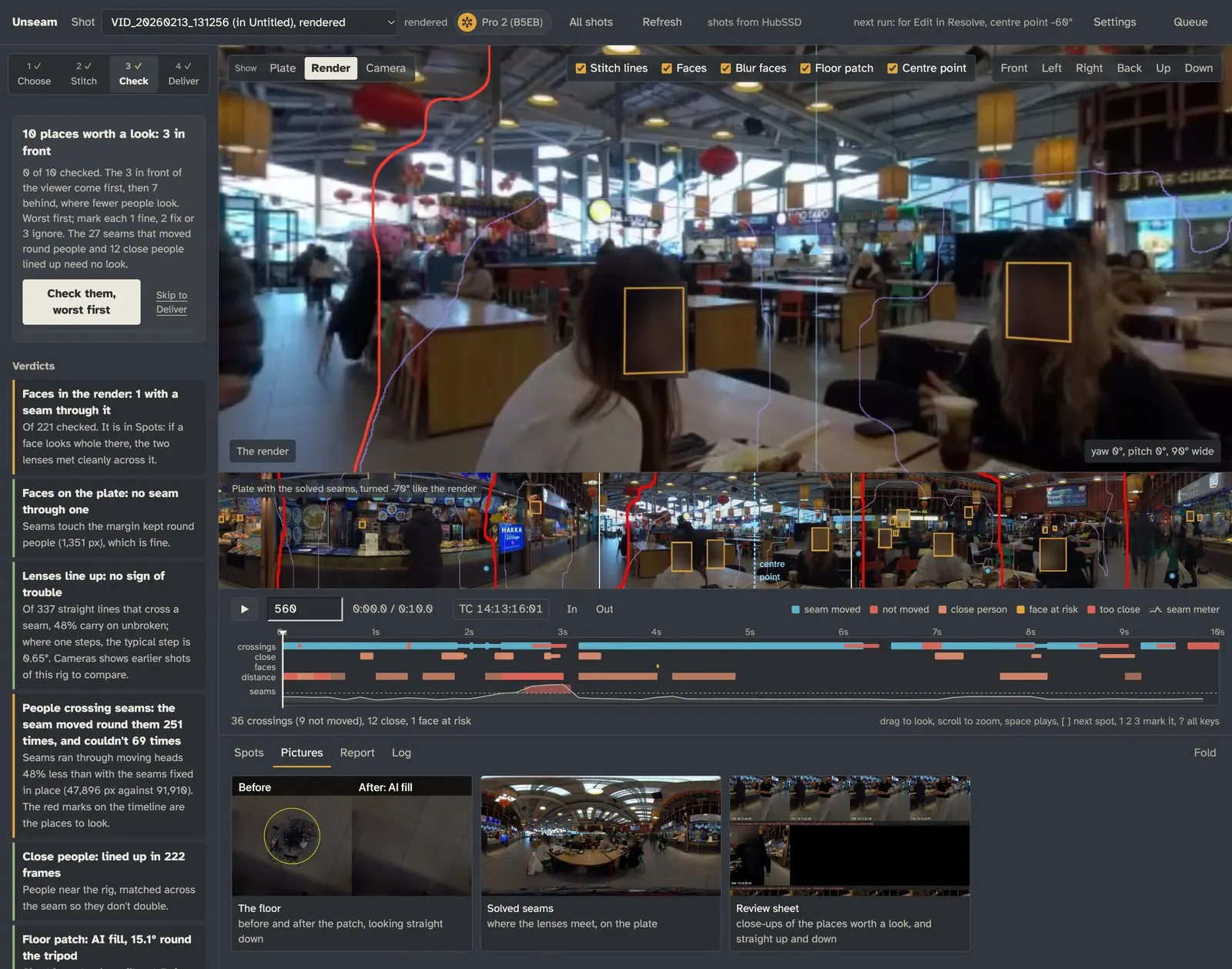
Task: Go to step 1 Choose
Action: (34, 74)
